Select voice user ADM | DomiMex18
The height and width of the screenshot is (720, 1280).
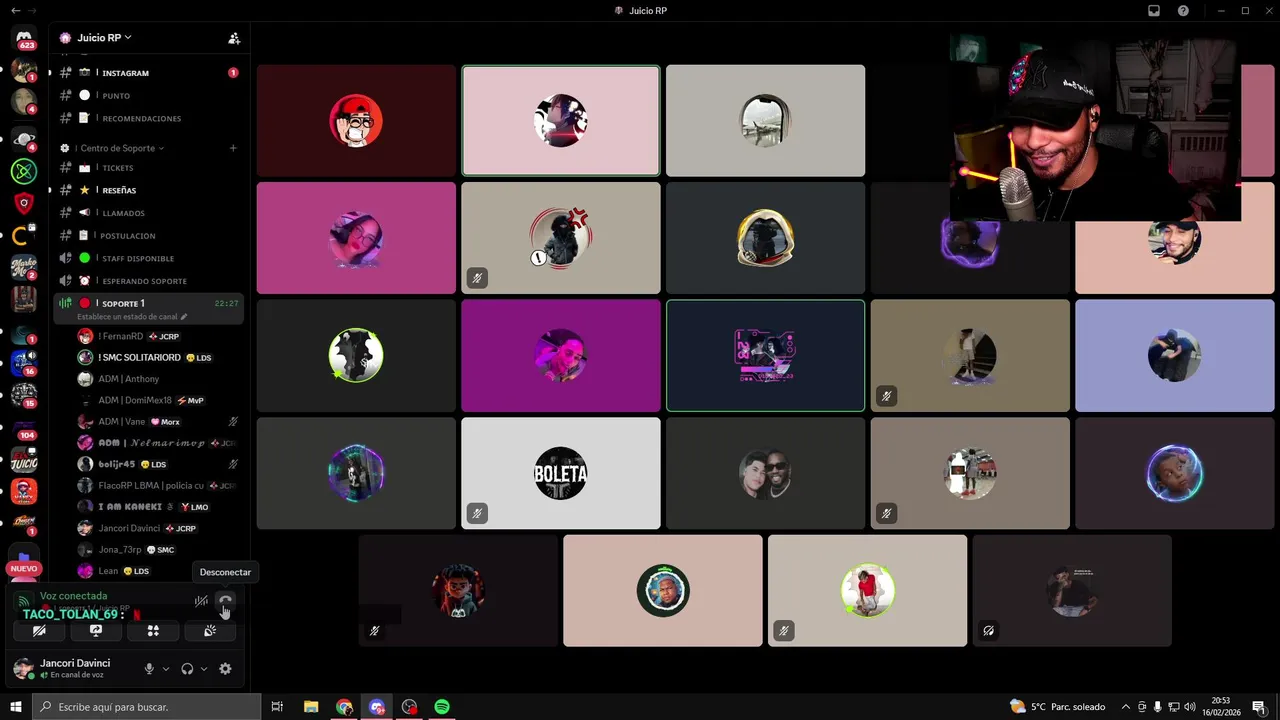click(x=158, y=400)
